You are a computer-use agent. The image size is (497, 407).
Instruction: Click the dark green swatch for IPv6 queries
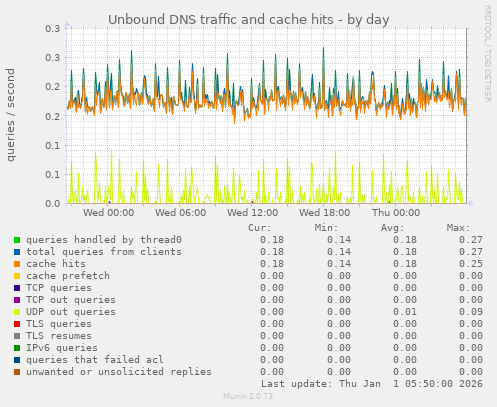pyautogui.click(x=17, y=348)
